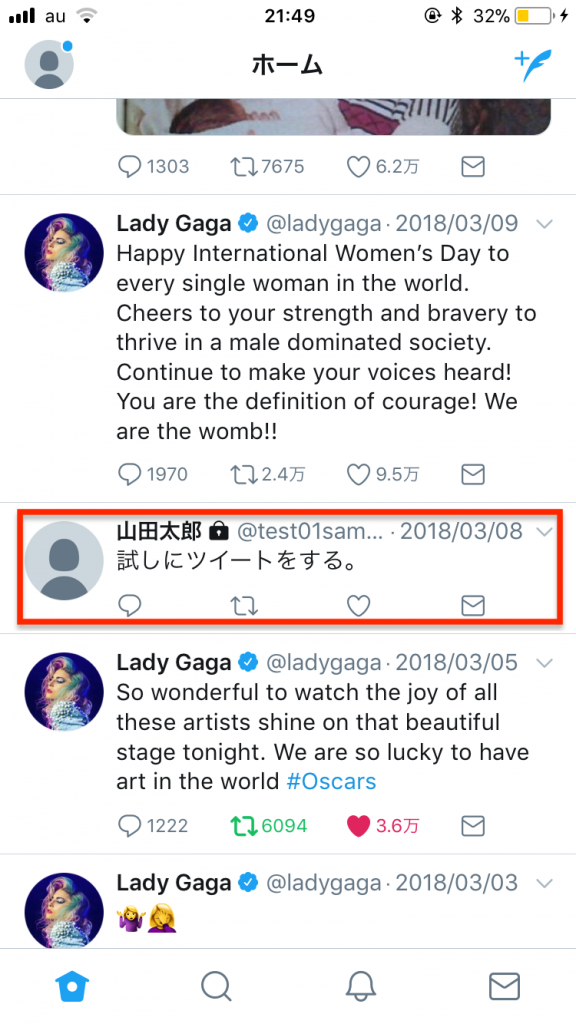Switch to the Notifications bell tab

[x=360, y=986]
